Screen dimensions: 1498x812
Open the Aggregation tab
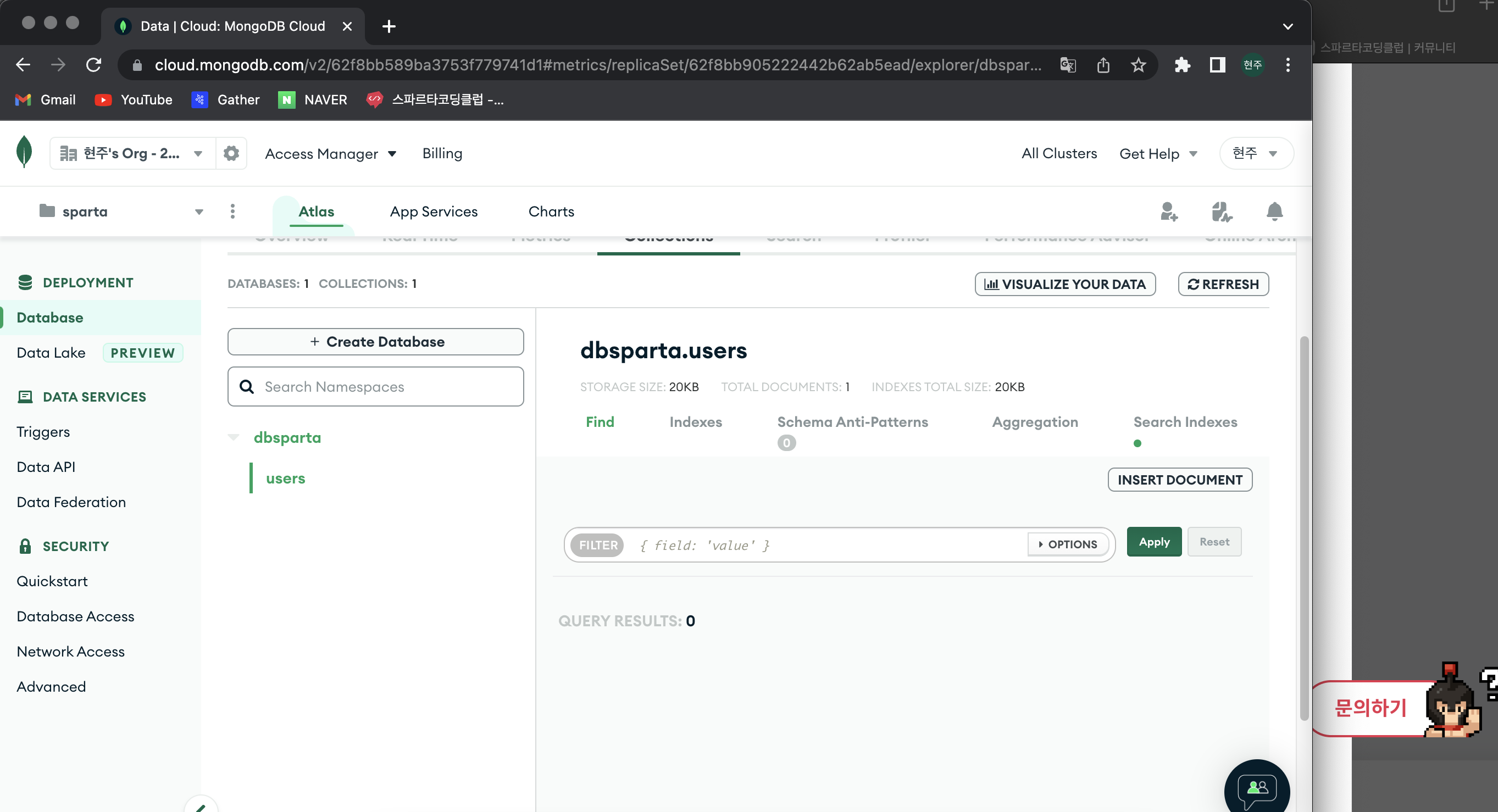pyautogui.click(x=1035, y=422)
